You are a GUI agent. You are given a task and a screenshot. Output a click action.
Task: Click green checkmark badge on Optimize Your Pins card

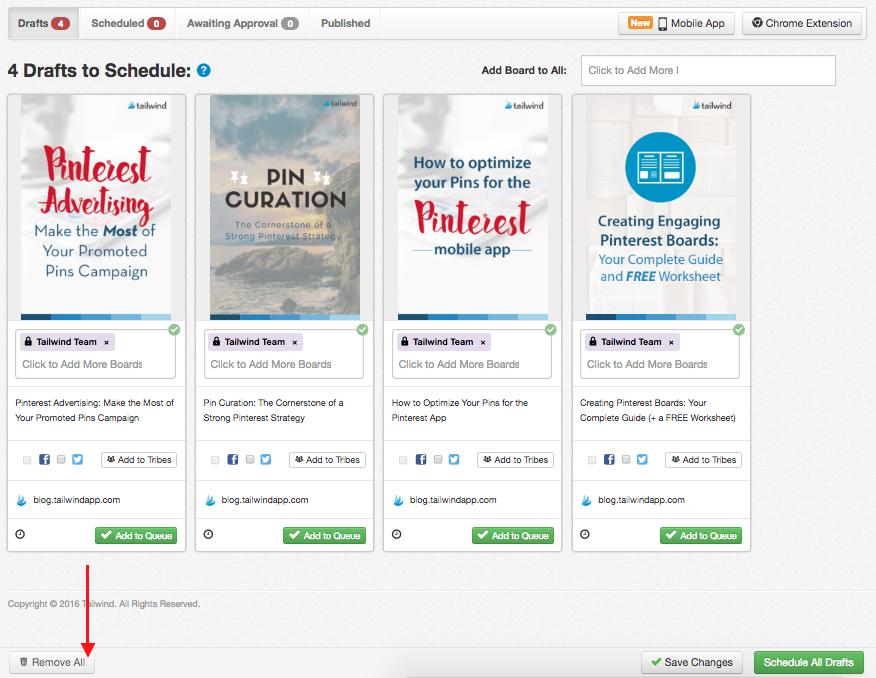coord(551,330)
